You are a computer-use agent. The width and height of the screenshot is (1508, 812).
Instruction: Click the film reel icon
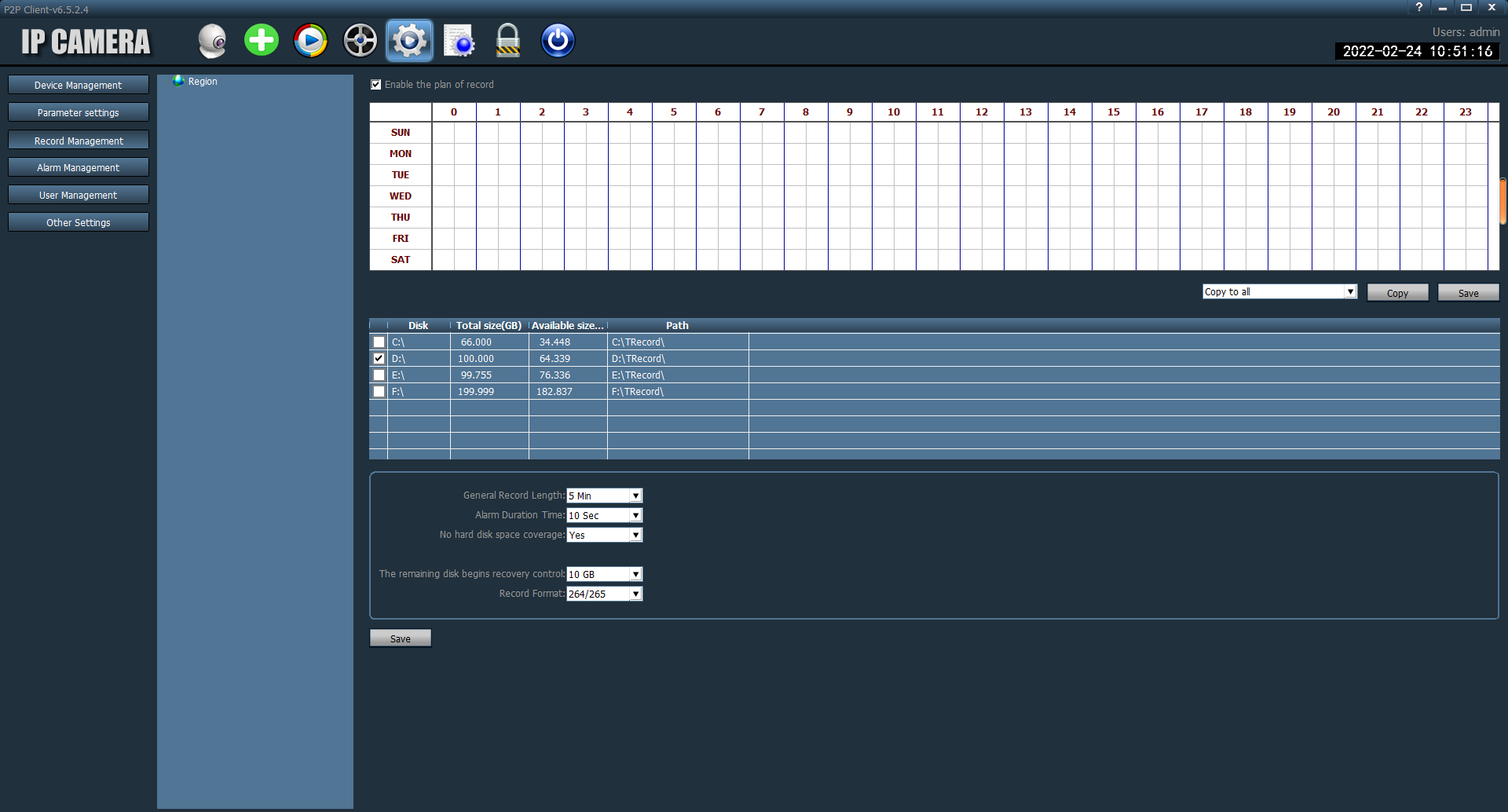tap(361, 41)
